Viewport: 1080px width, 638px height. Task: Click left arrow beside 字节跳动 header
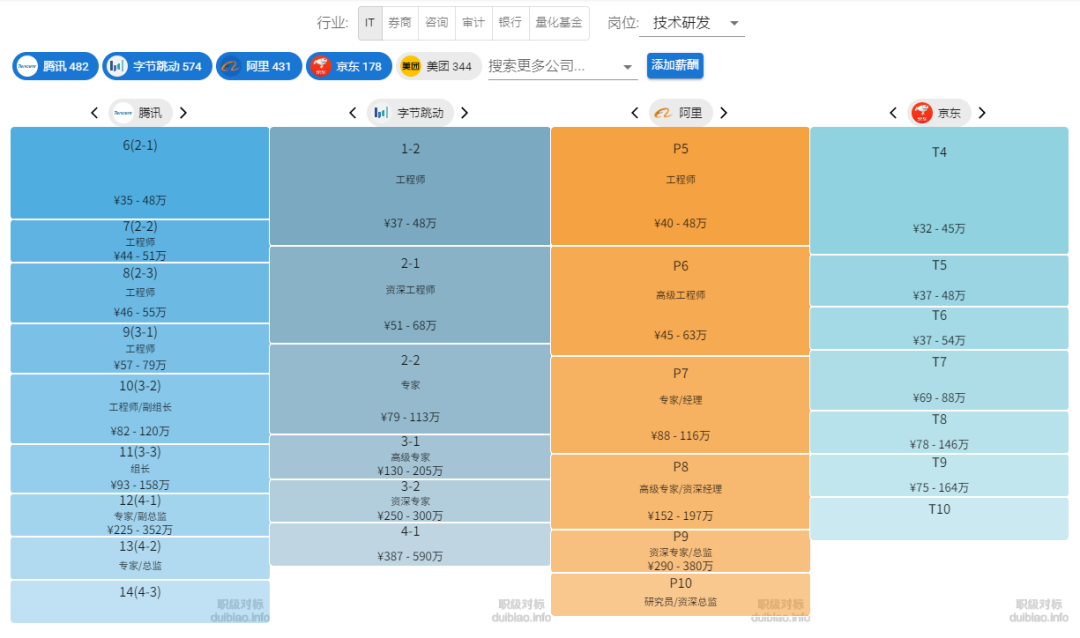353,113
